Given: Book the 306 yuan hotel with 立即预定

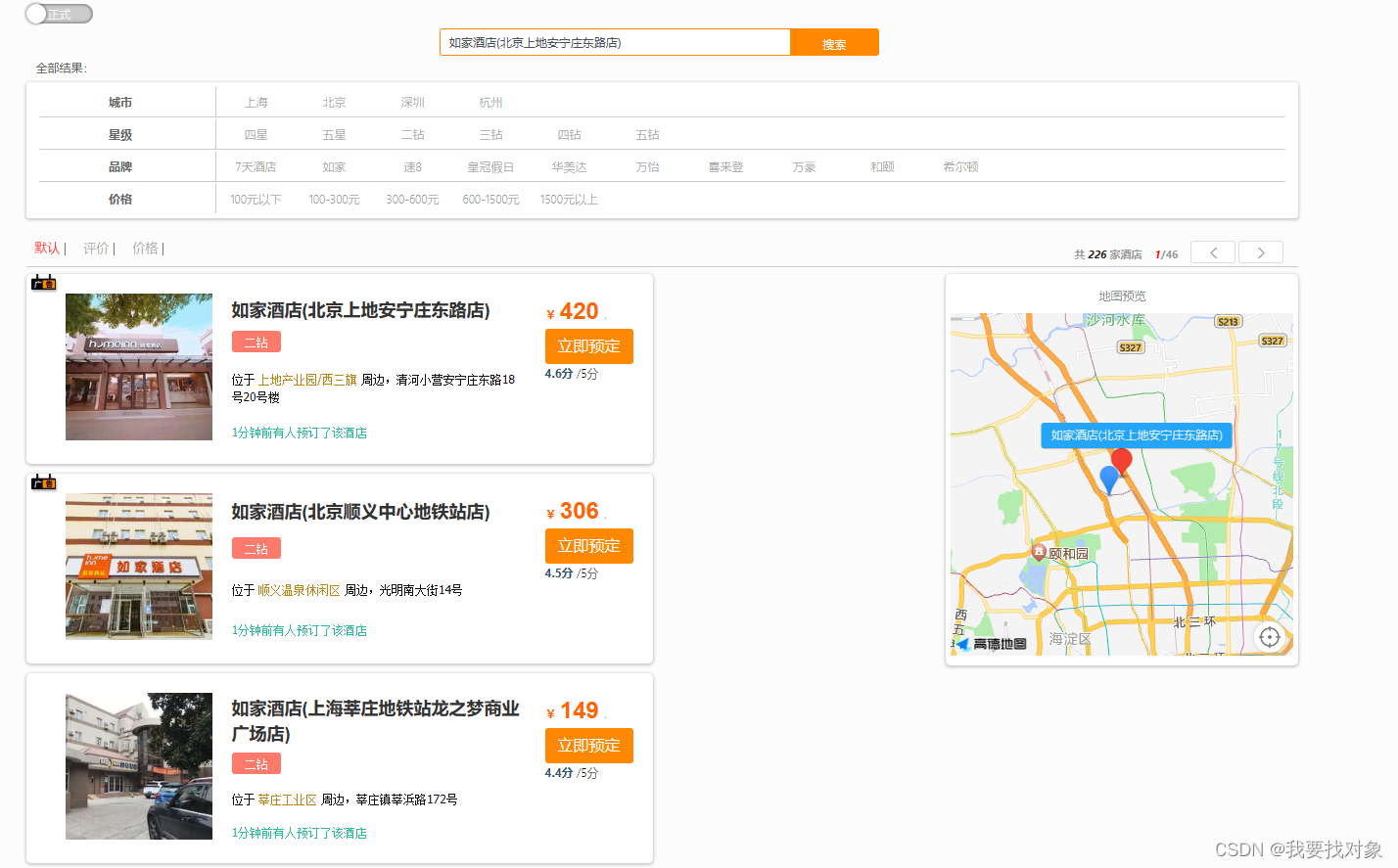Looking at the screenshot, I should coord(589,546).
